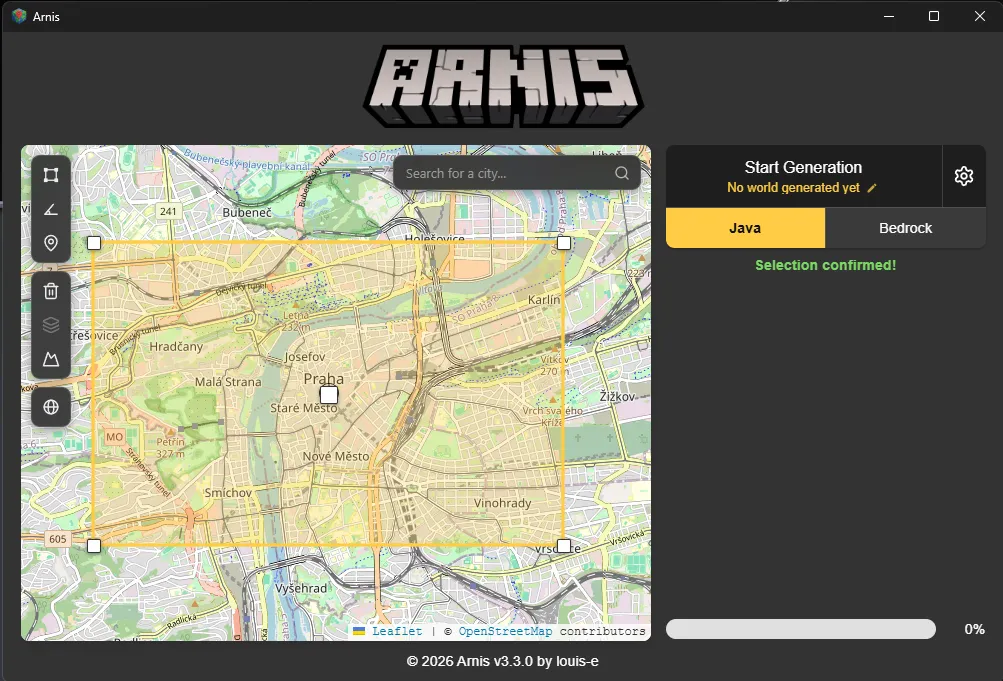Viewport: 1003px width, 681px height.
Task: Edit world name with pencil icon
Action: click(871, 188)
